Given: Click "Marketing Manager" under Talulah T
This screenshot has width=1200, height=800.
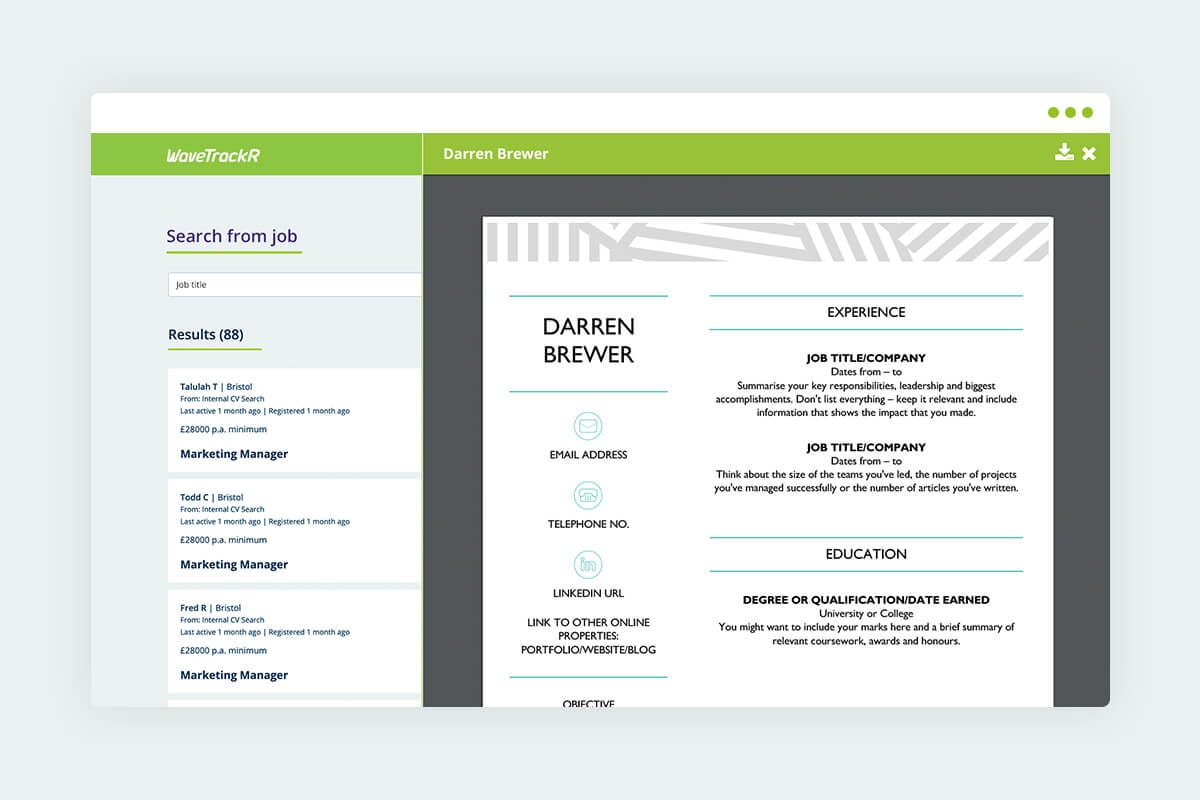Looking at the screenshot, I should (x=233, y=453).
